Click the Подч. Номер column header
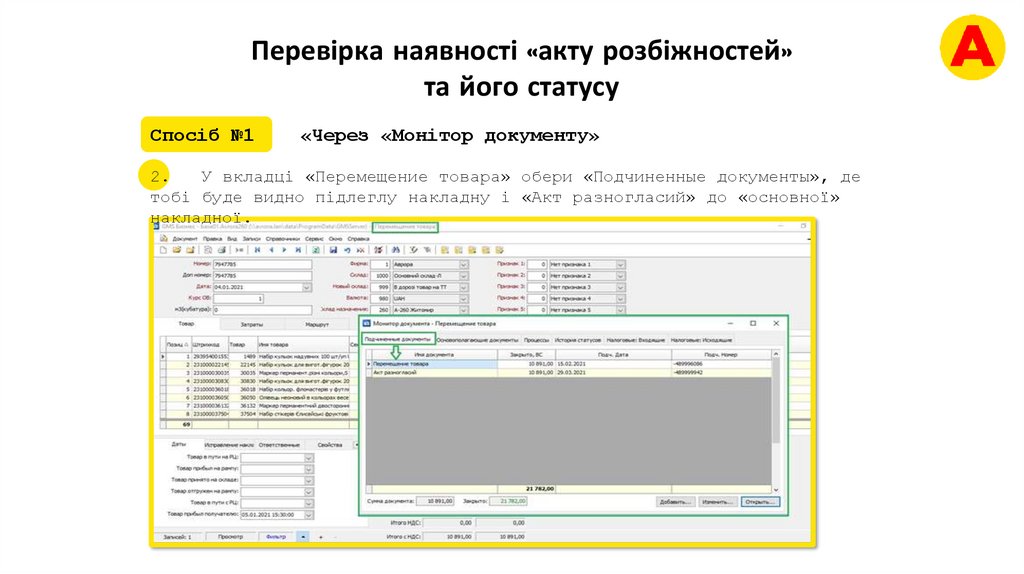This screenshot has height=574, width=1024. coord(721,355)
